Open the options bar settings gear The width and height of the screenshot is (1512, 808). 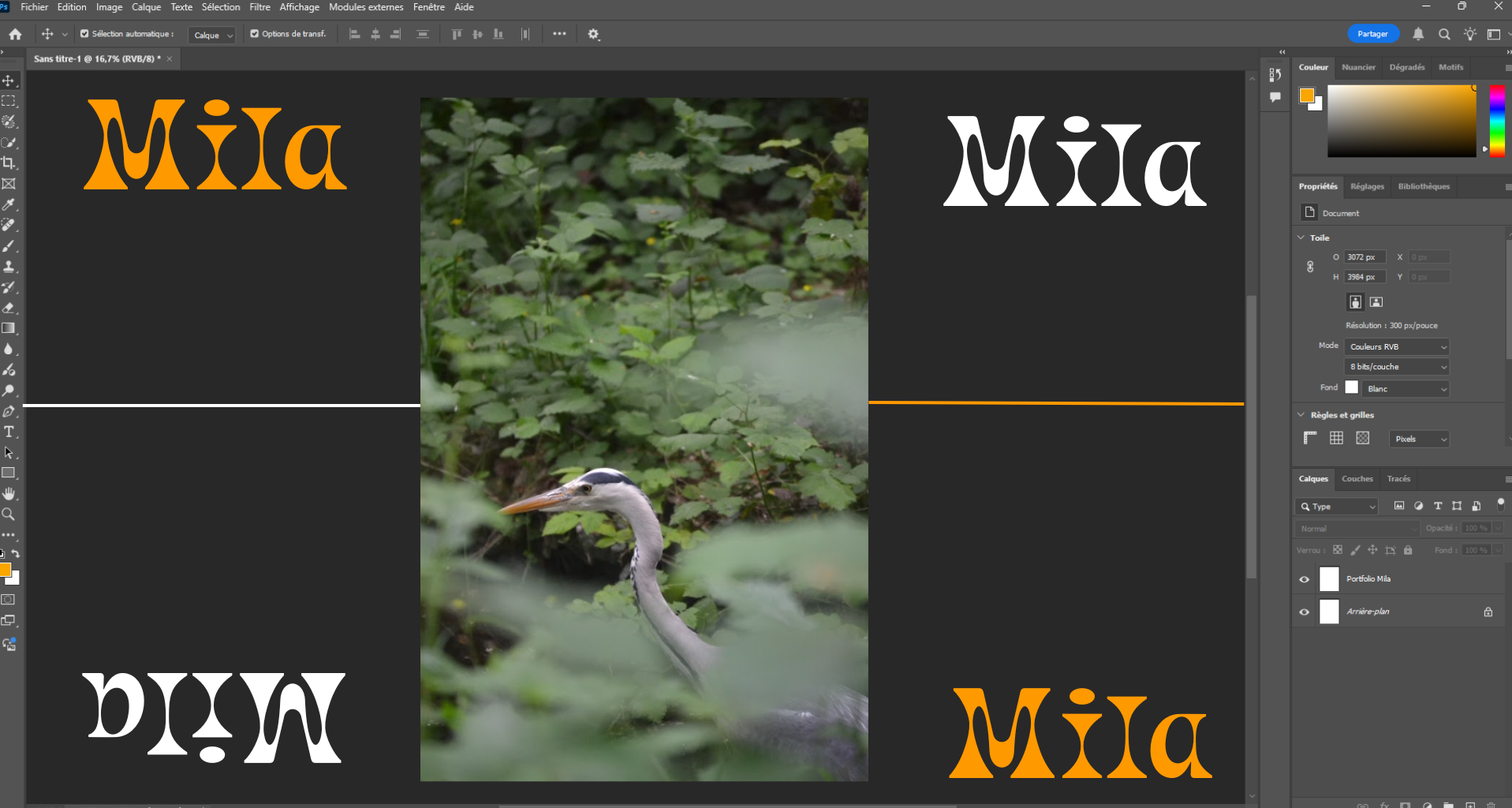click(594, 34)
